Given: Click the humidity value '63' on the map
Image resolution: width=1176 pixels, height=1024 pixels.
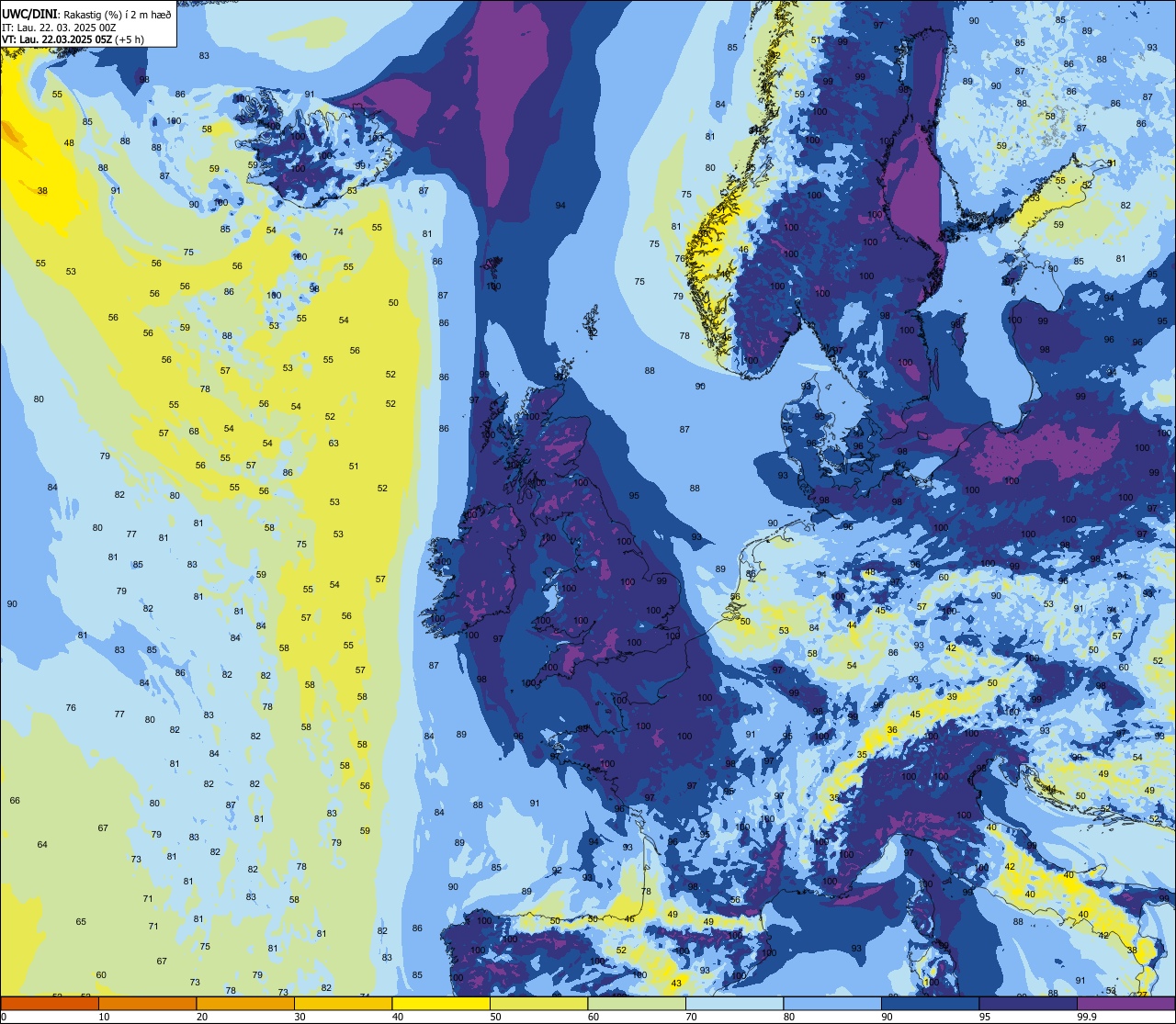Looking at the screenshot, I should pos(334,444).
